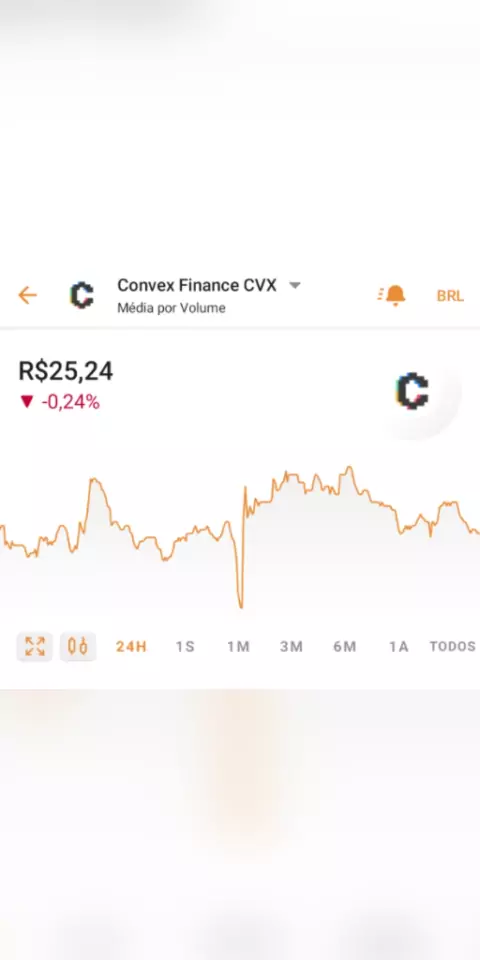The height and width of the screenshot is (960, 480).
Task: Switch chart to 3M range
Action: [291, 647]
